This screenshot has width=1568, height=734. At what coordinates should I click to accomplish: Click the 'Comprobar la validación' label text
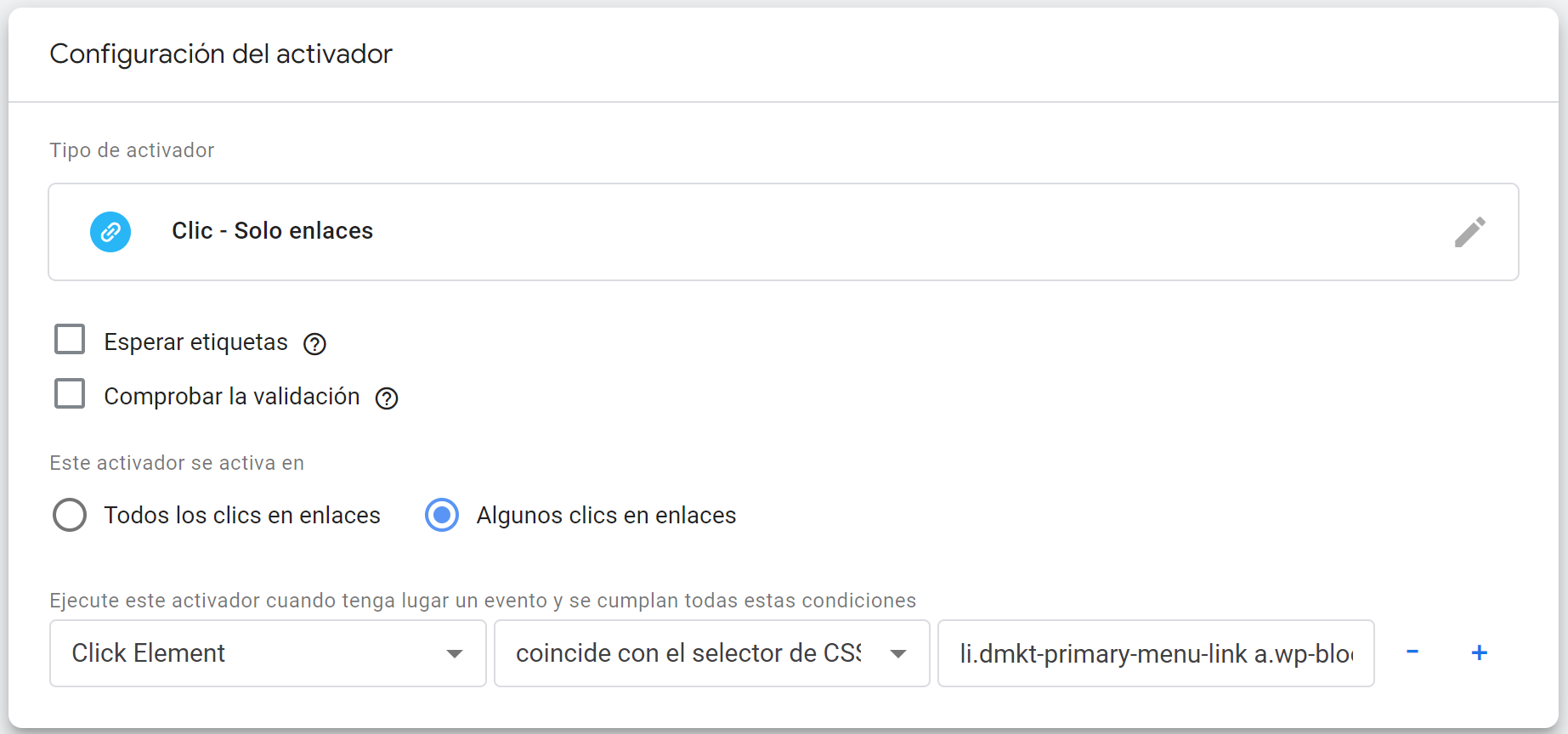pos(231,397)
